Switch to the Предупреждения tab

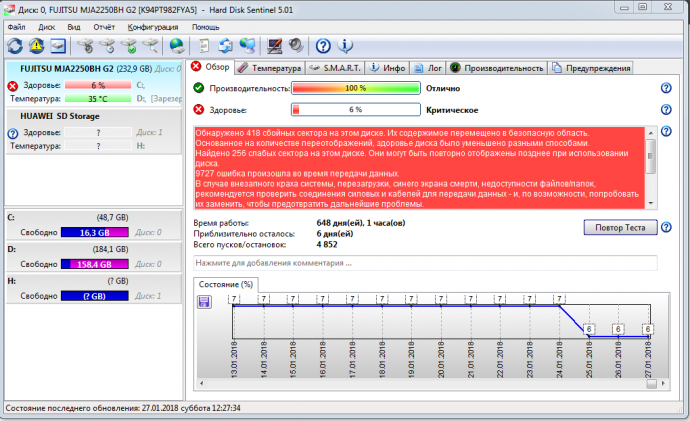(591, 68)
